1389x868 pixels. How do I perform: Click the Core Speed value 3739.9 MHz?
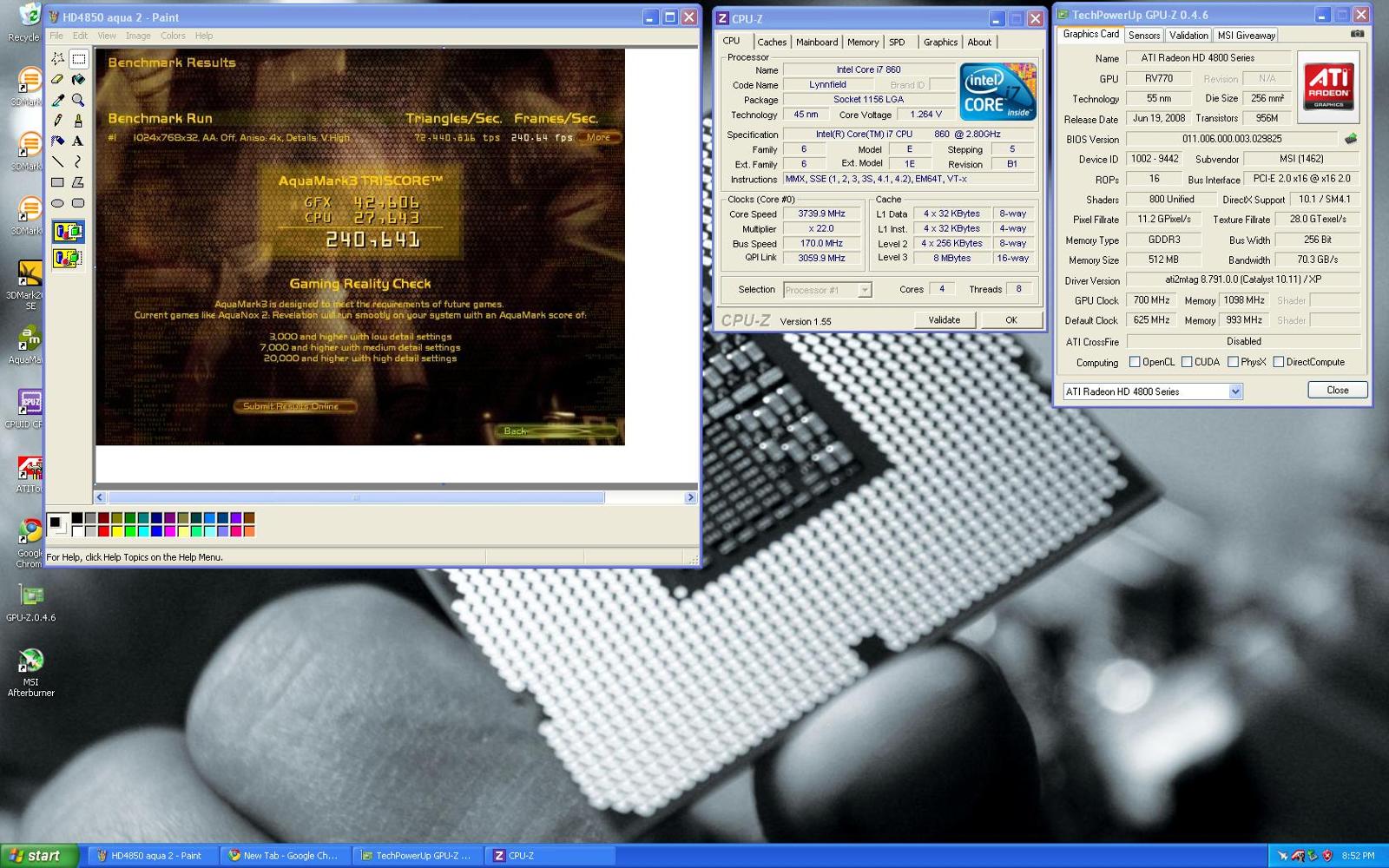point(822,214)
